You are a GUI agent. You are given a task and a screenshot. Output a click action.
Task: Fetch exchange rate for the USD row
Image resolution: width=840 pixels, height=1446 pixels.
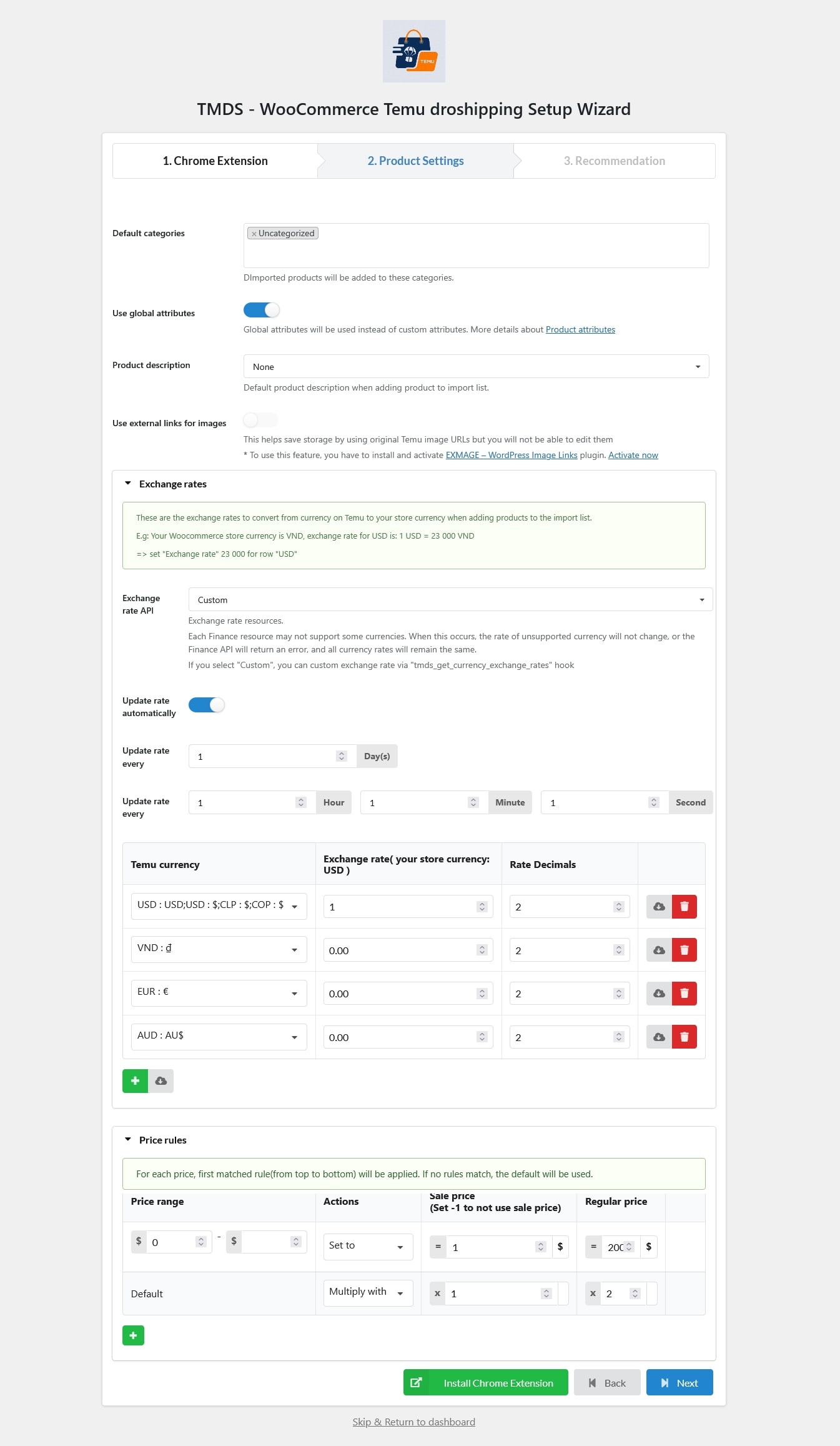pyautogui.click(x=659, y=907)
